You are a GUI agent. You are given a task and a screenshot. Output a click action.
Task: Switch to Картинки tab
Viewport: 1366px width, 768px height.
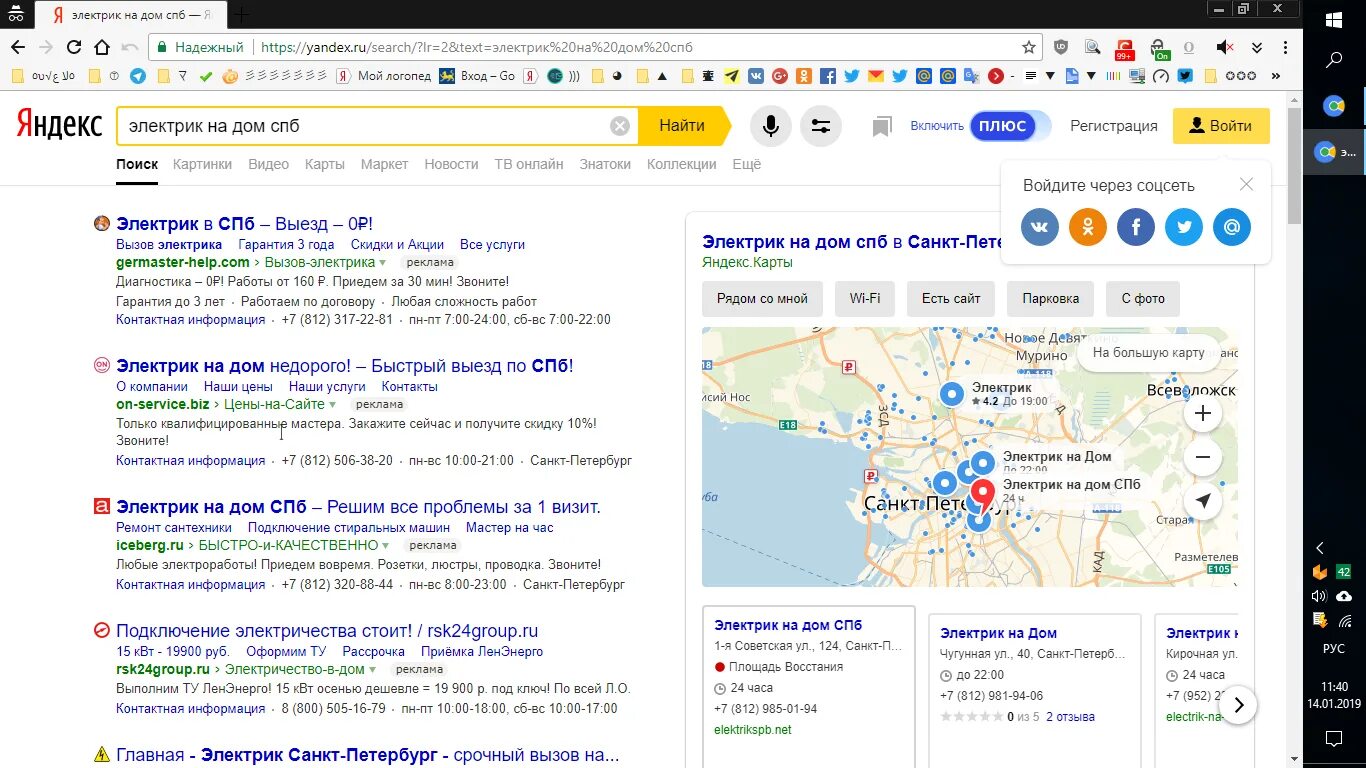[x=202, y=164]
